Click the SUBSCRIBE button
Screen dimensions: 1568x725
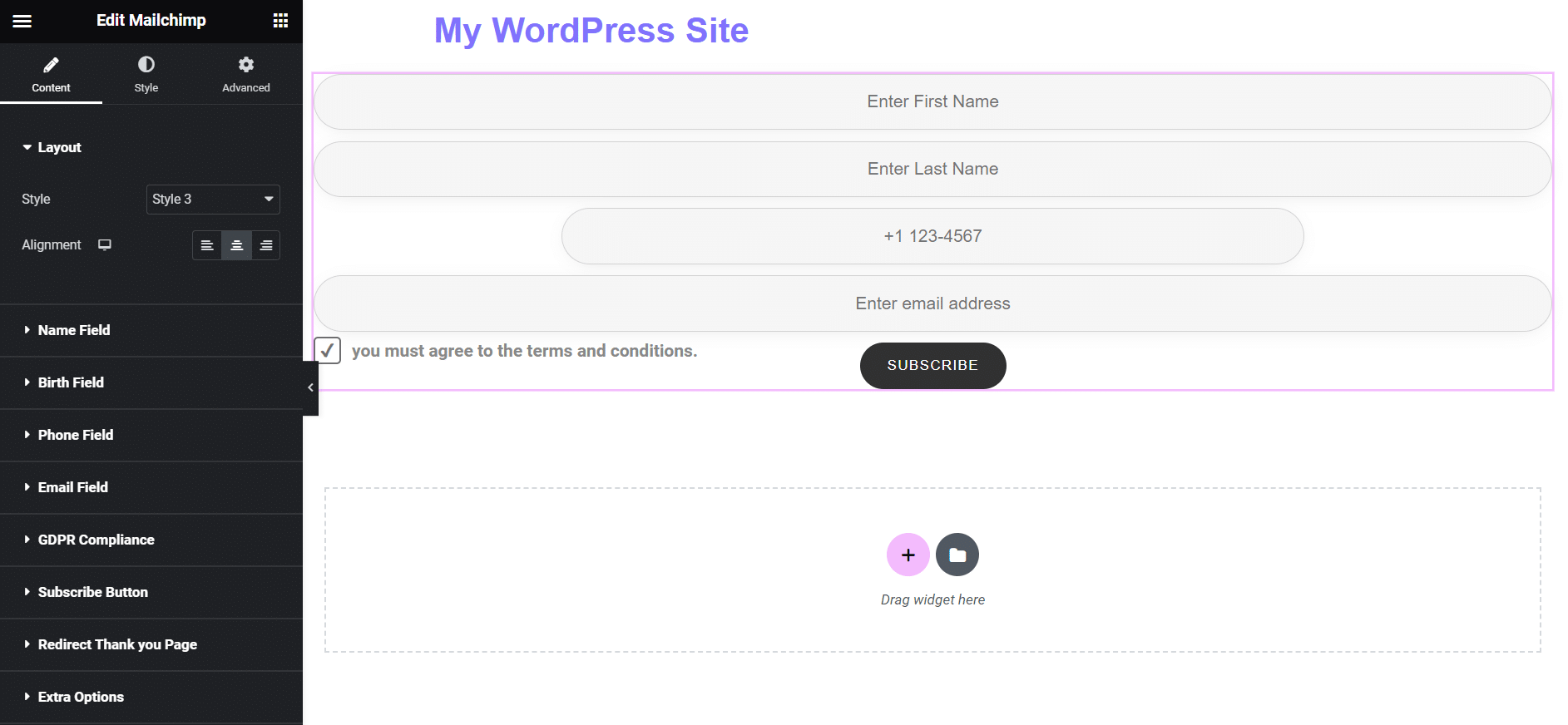click(x=933, y=366)
